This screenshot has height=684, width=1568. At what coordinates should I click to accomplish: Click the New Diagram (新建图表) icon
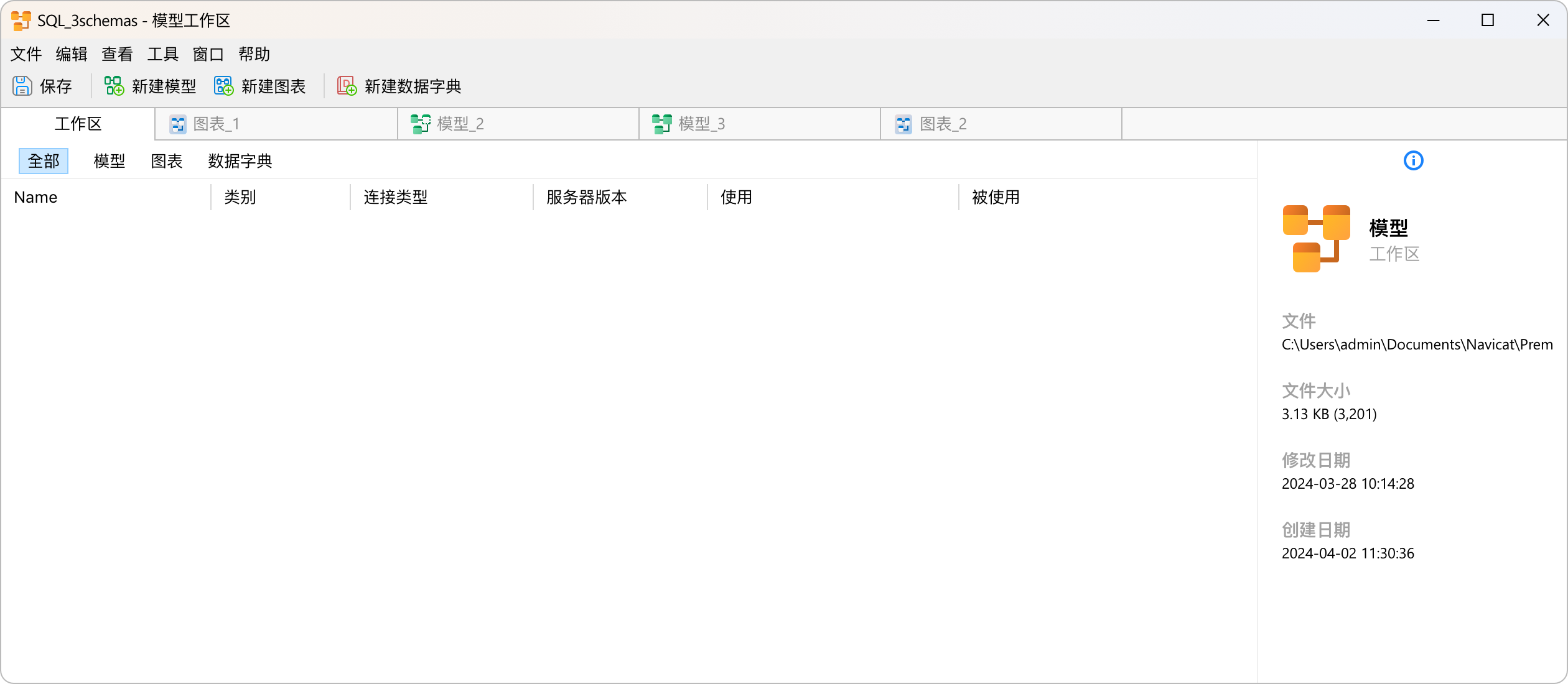[x=223, y=86]
